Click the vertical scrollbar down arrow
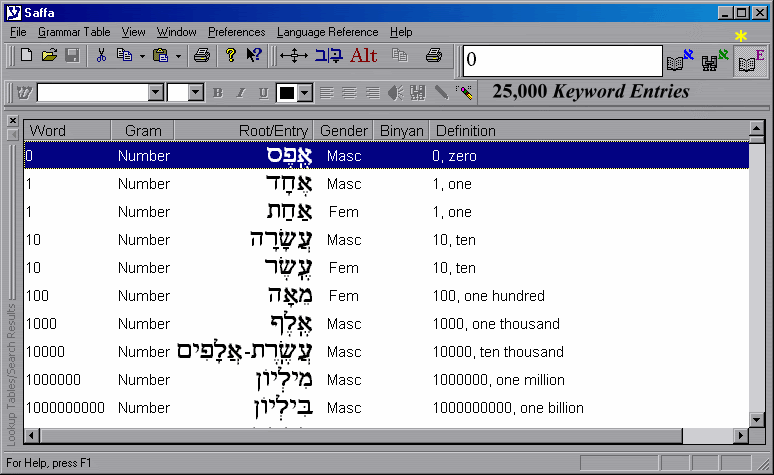This screenshot has height=475, width=774. pyautogui.click(x=757, y=420)
